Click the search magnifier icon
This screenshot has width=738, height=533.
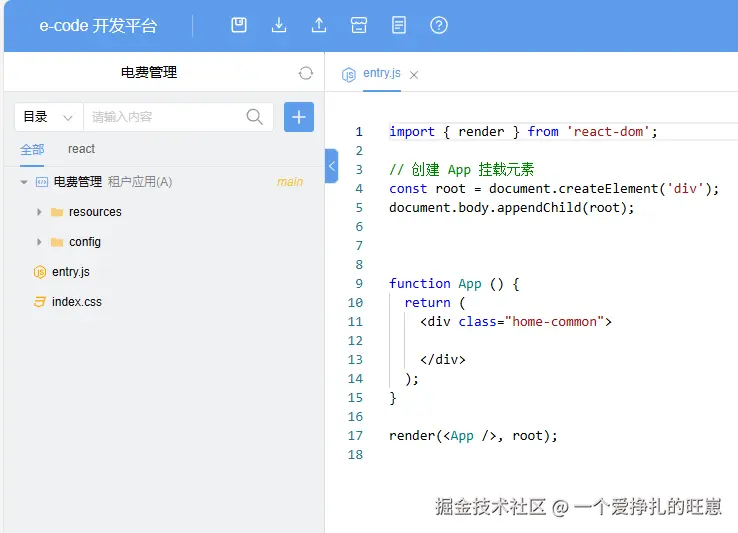click(255, 117)
